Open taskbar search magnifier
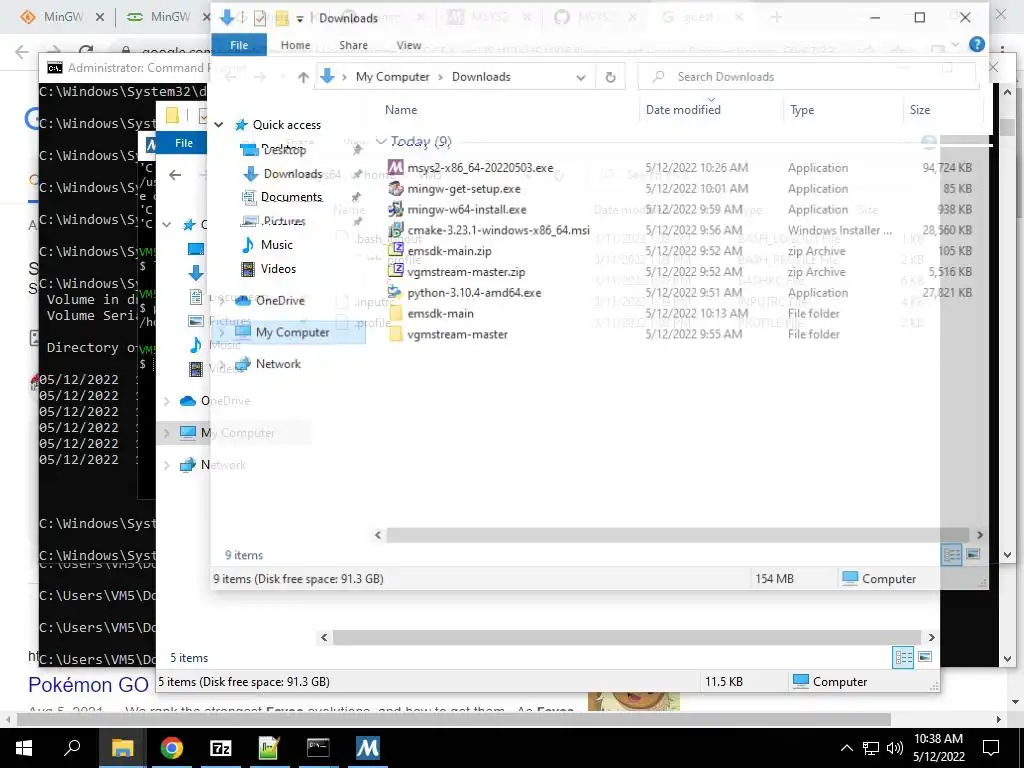 pos(72,748)
